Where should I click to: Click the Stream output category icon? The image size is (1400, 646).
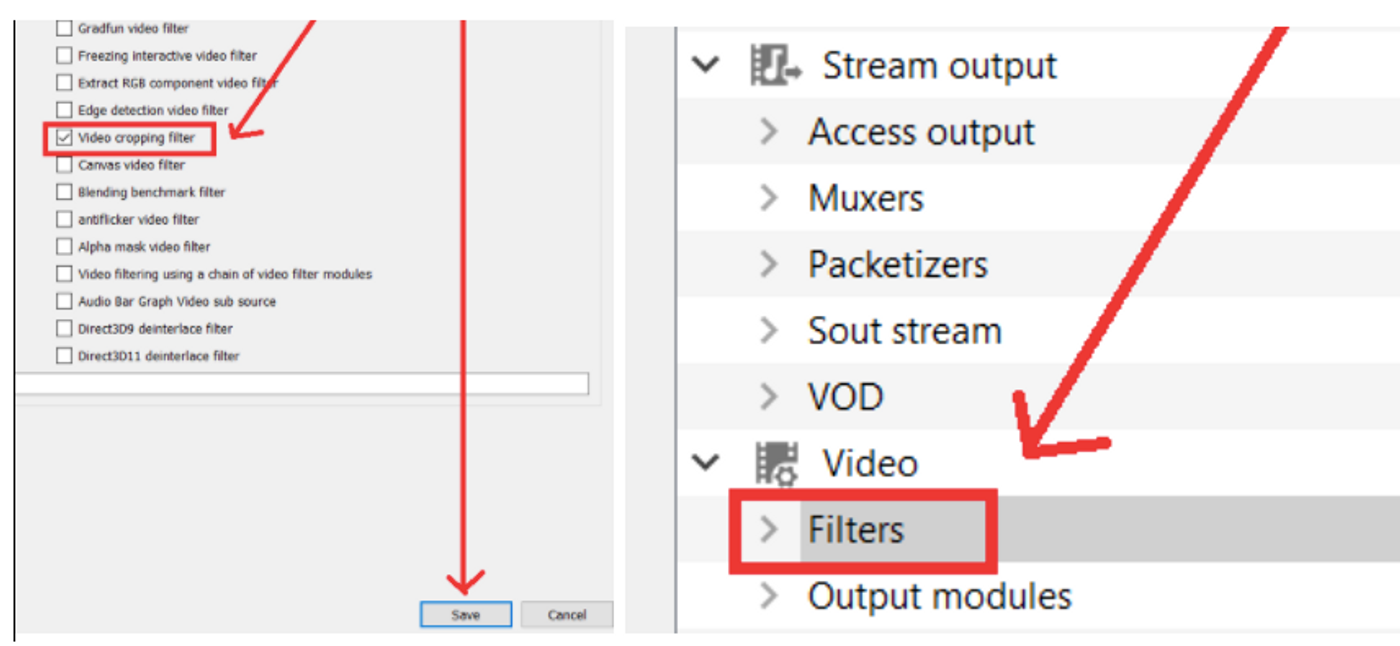click(x=775, y=66)
